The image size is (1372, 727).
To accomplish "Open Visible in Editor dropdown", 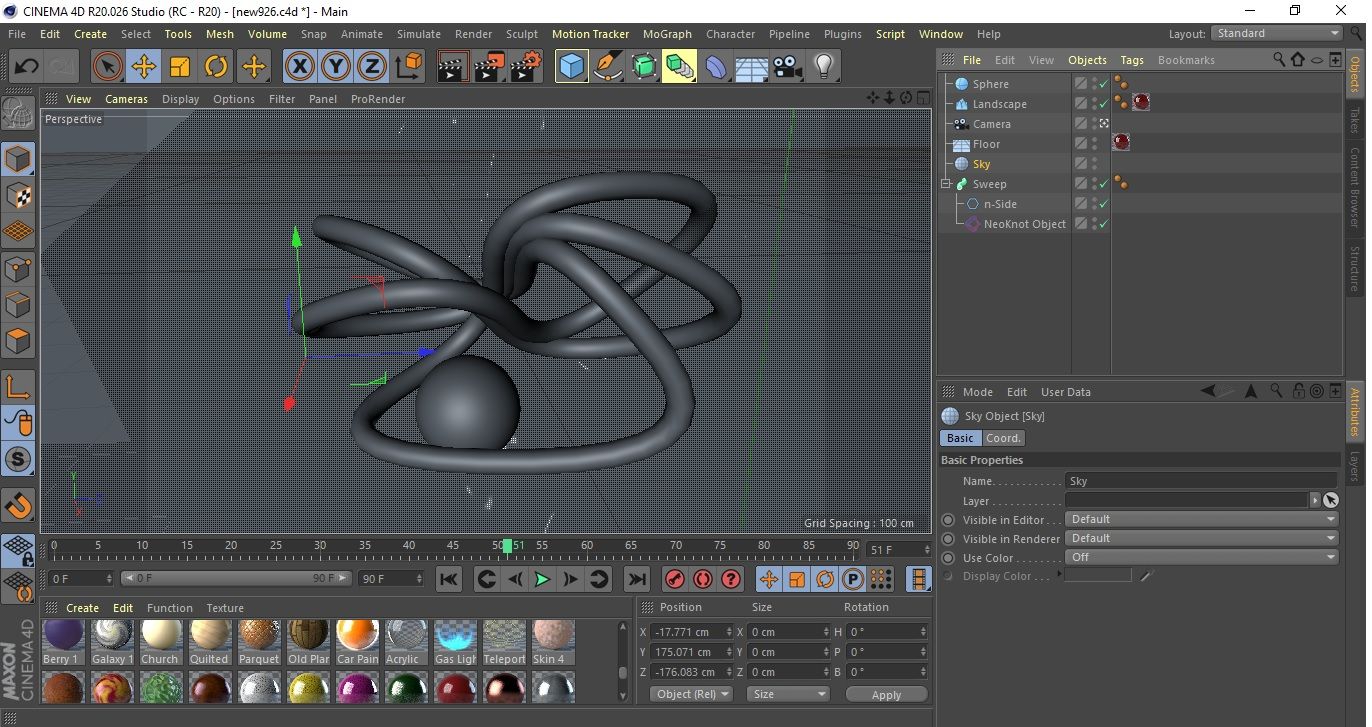I will [x=1202, y=520].
